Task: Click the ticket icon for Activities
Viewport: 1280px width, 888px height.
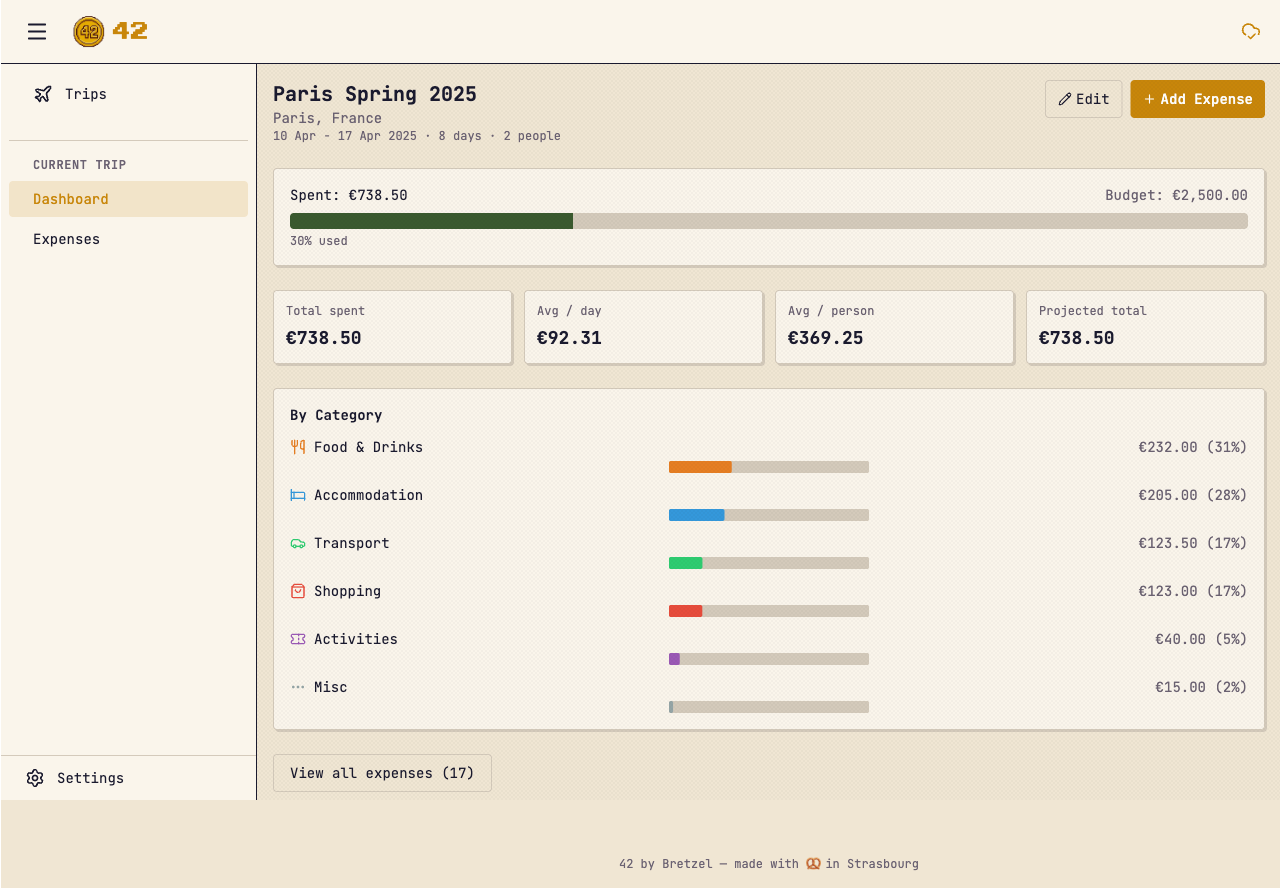Action: coord(297,639)
